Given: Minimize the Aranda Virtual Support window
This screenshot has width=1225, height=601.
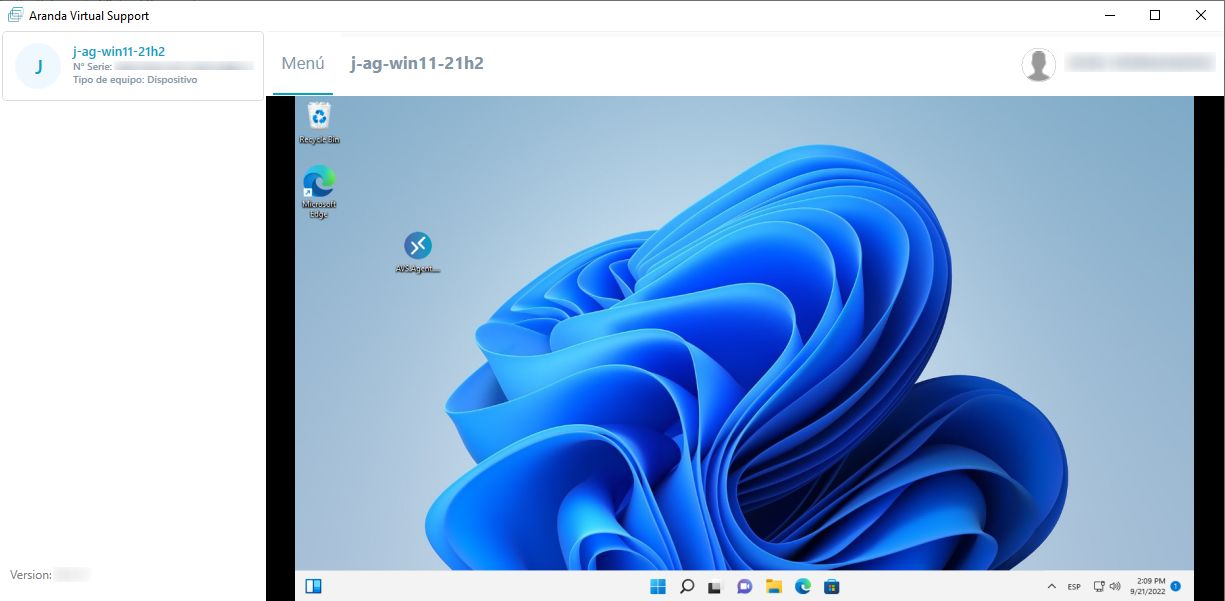Looking at the screenshot, I should pyautogui.click(x=1110, y=15).
